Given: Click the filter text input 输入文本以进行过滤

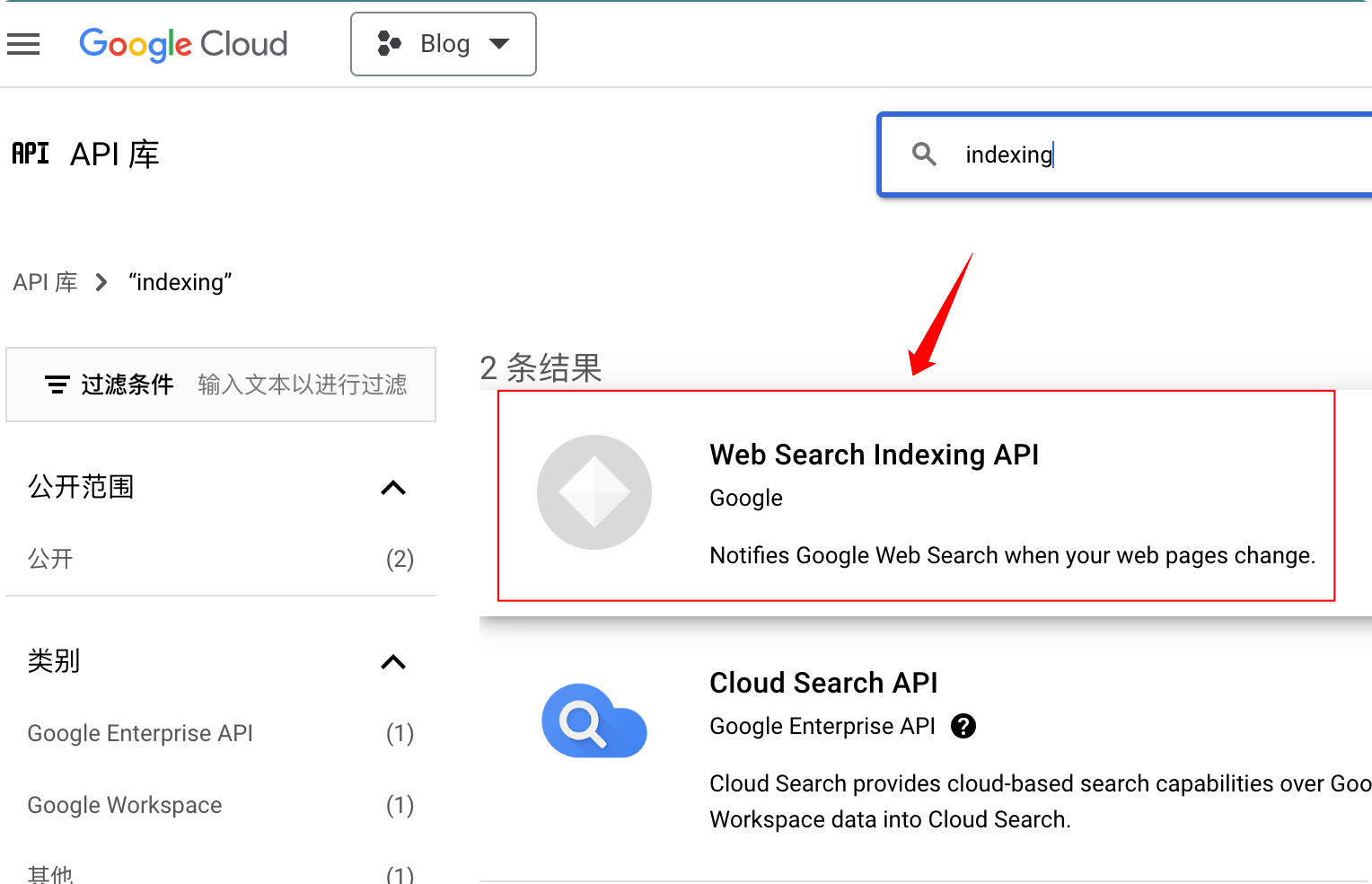Looking at the screenshot, I should [303, 385].
